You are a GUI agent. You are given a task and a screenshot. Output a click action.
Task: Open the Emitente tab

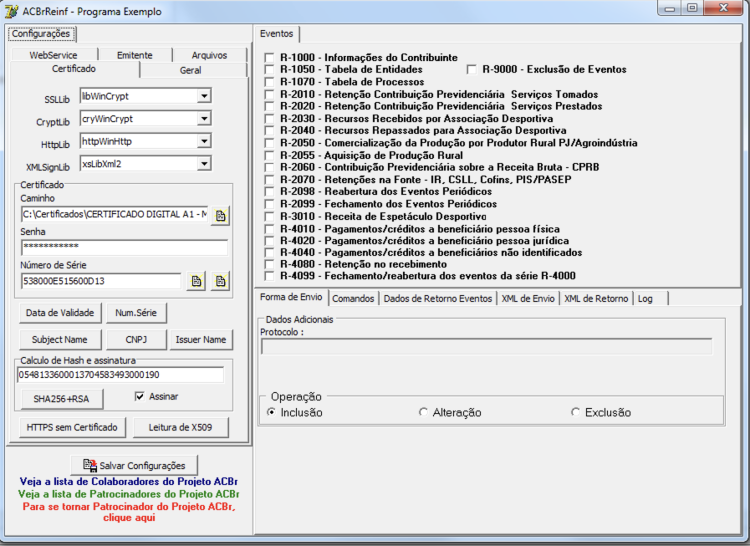(x=135, y=55)
